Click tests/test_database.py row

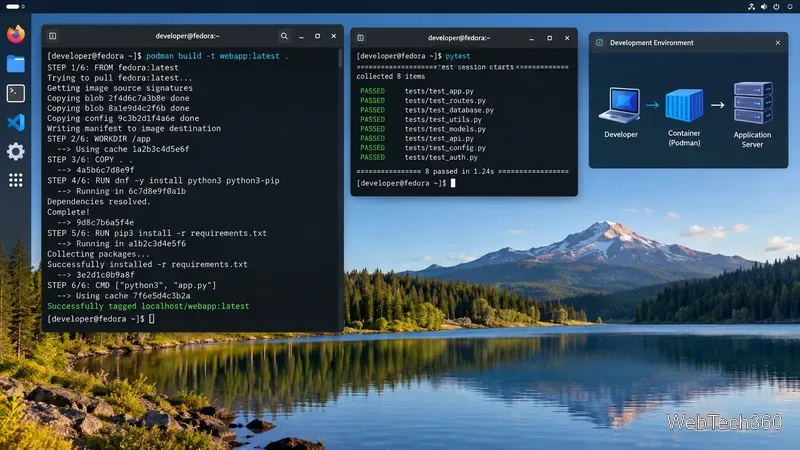coord(427,110)
